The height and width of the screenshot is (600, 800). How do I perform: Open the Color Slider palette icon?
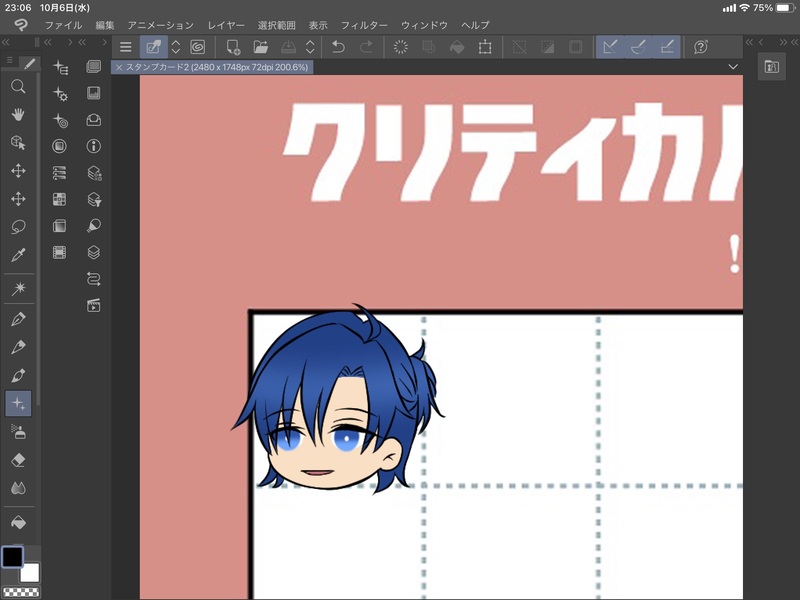coord(60,173)
